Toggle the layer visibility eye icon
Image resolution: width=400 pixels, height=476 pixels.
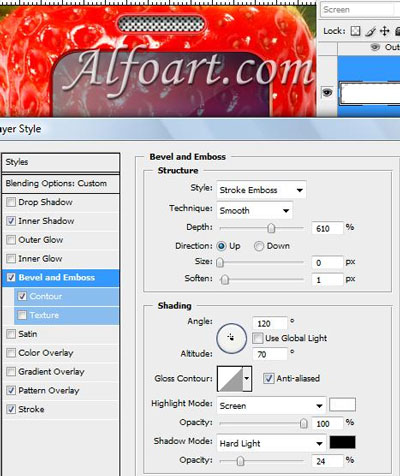327,92
